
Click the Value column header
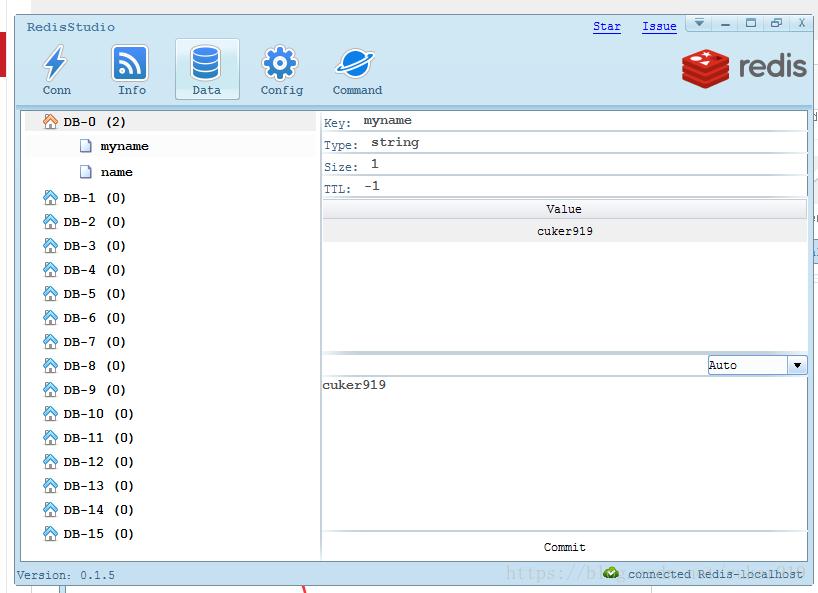pos(564,209)
